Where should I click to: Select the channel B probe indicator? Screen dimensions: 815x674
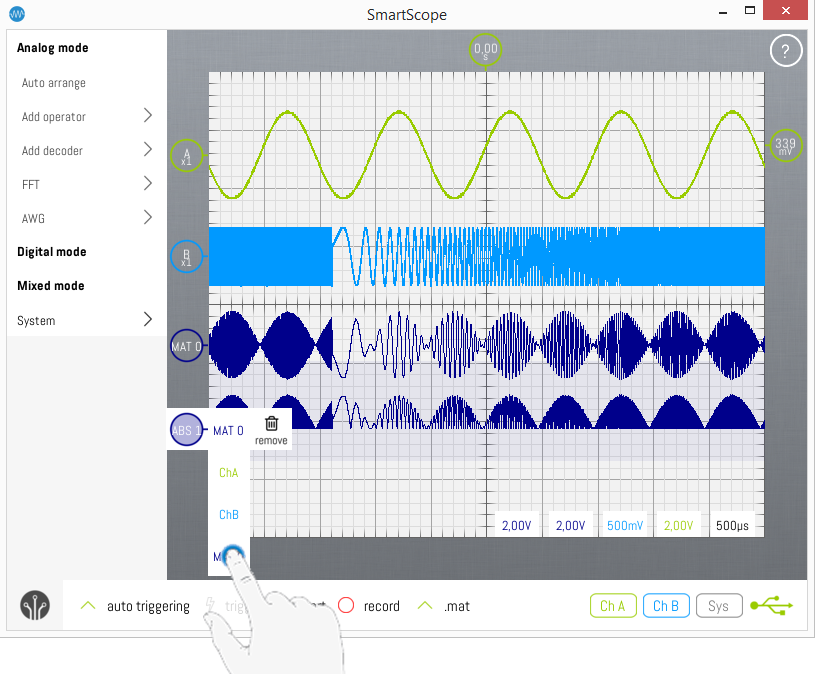point(186,256)
